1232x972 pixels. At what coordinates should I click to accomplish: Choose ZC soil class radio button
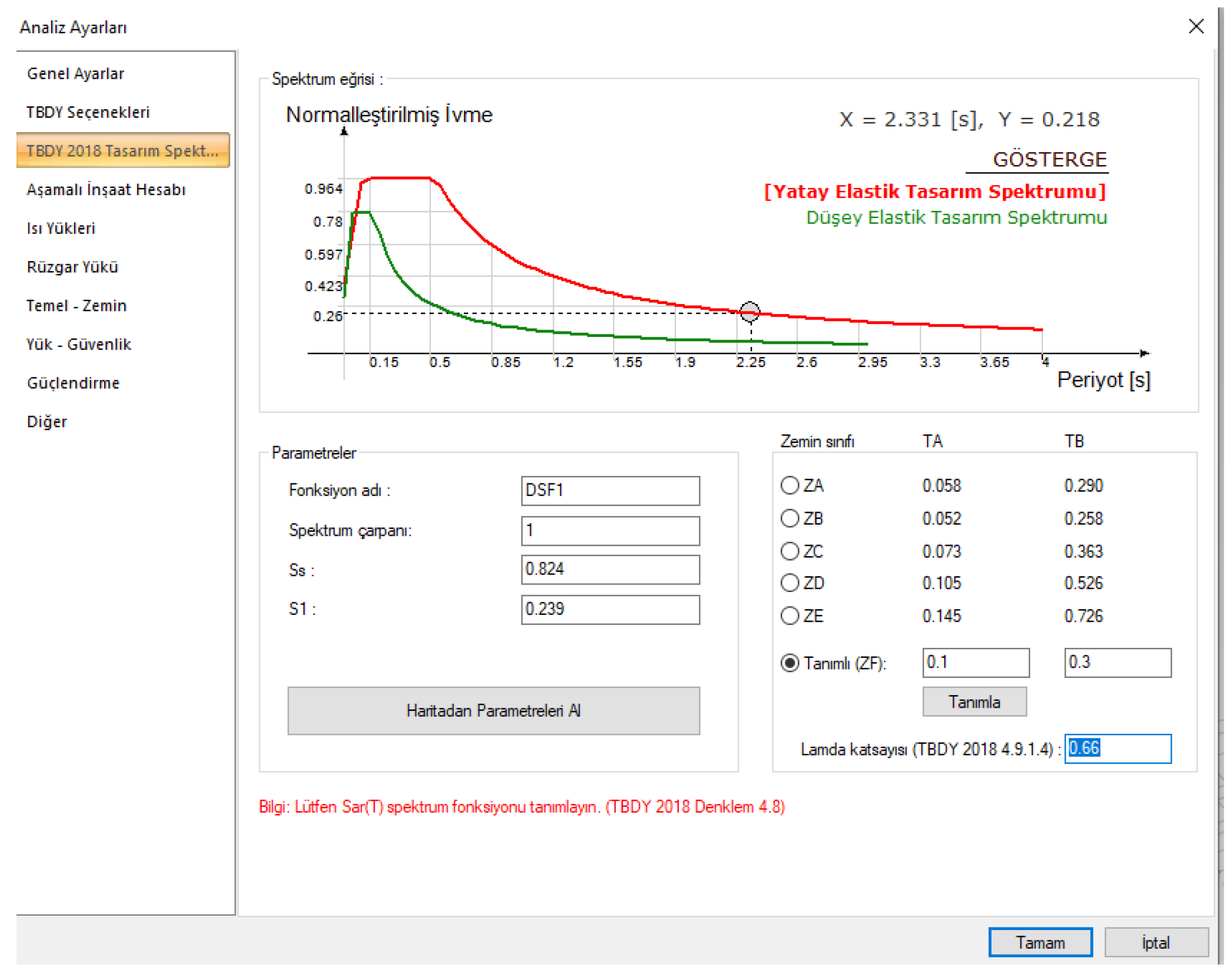click(x=790, y=551)
